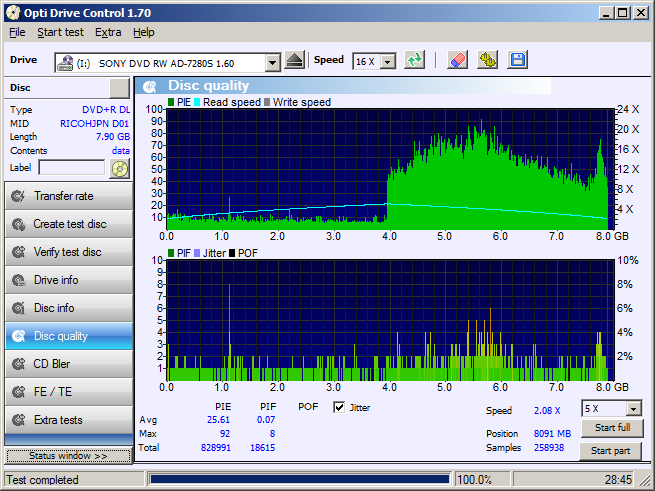Maximize the Opti Drive Control window
655x491 pixels.
622,13
